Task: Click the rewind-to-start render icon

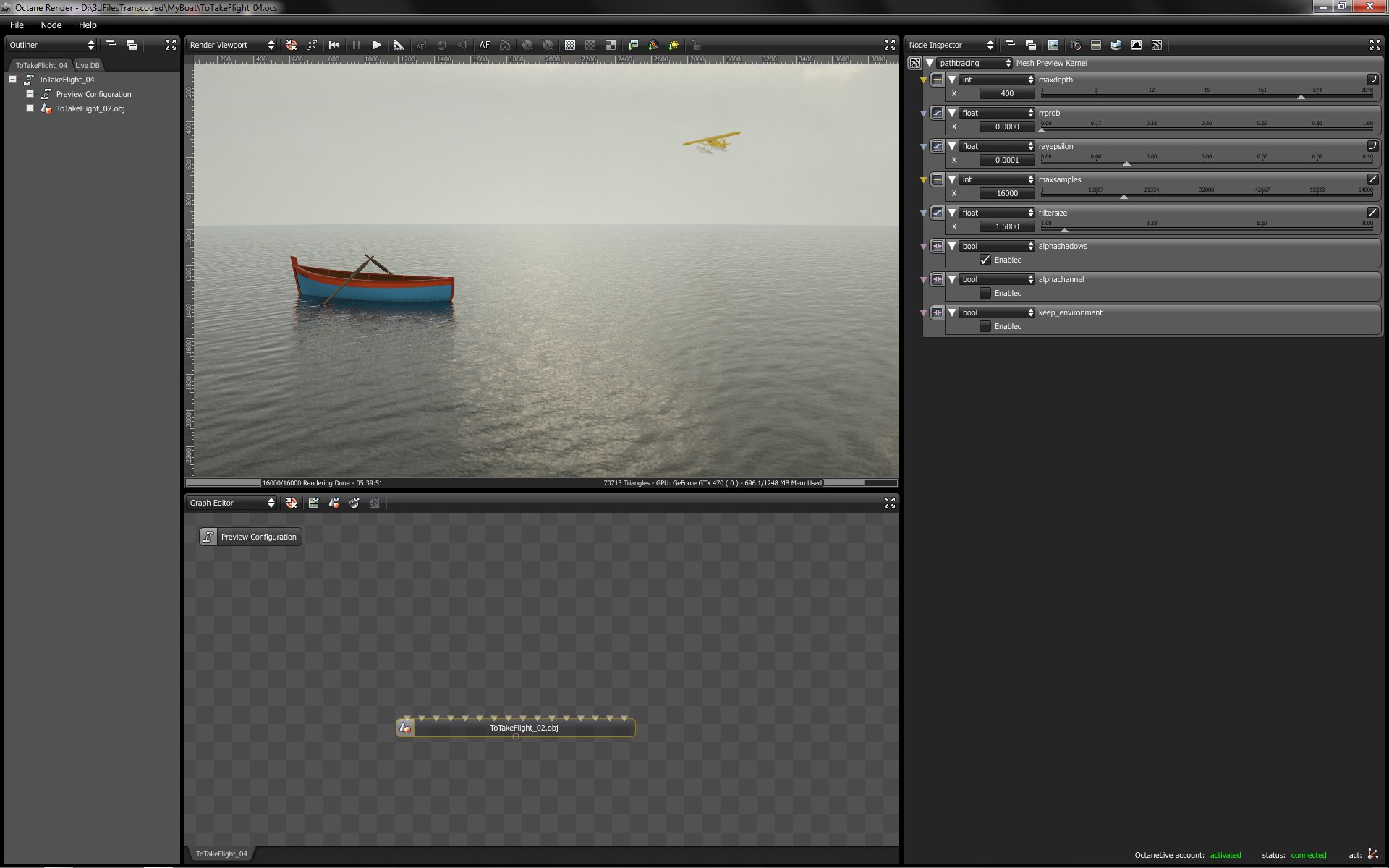Action: [x=334, y=45]
